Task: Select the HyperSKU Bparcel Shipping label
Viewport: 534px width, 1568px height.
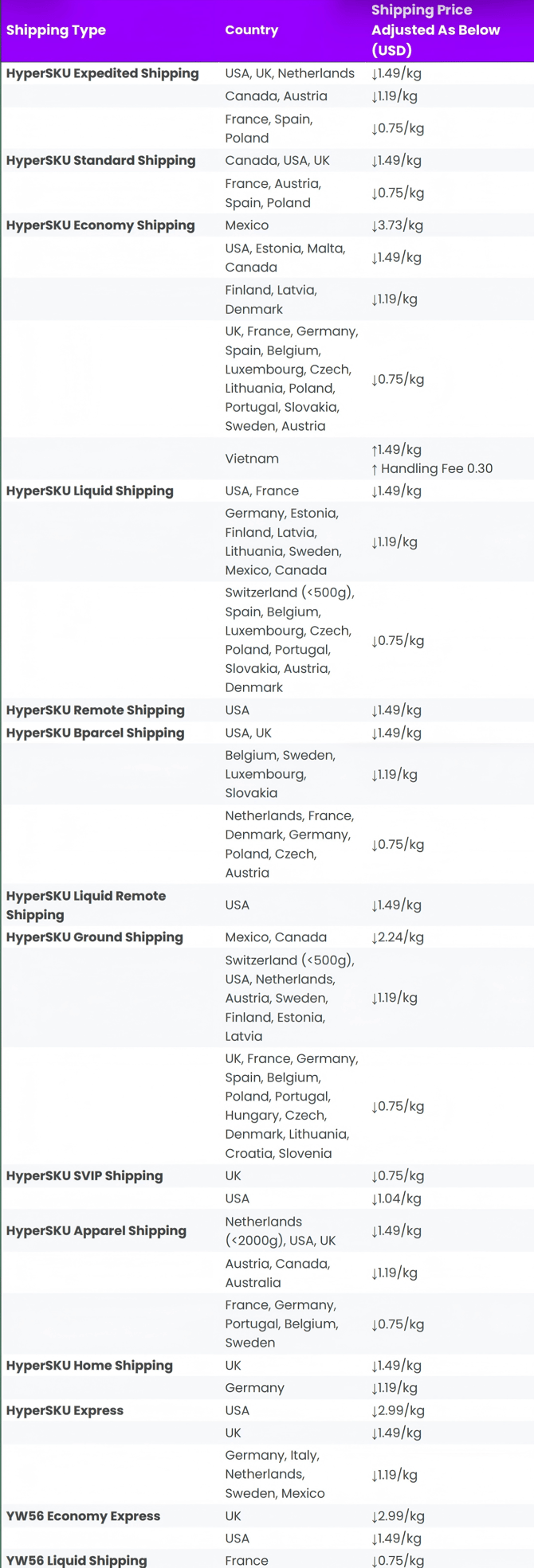Action: (x=95, y=733)
